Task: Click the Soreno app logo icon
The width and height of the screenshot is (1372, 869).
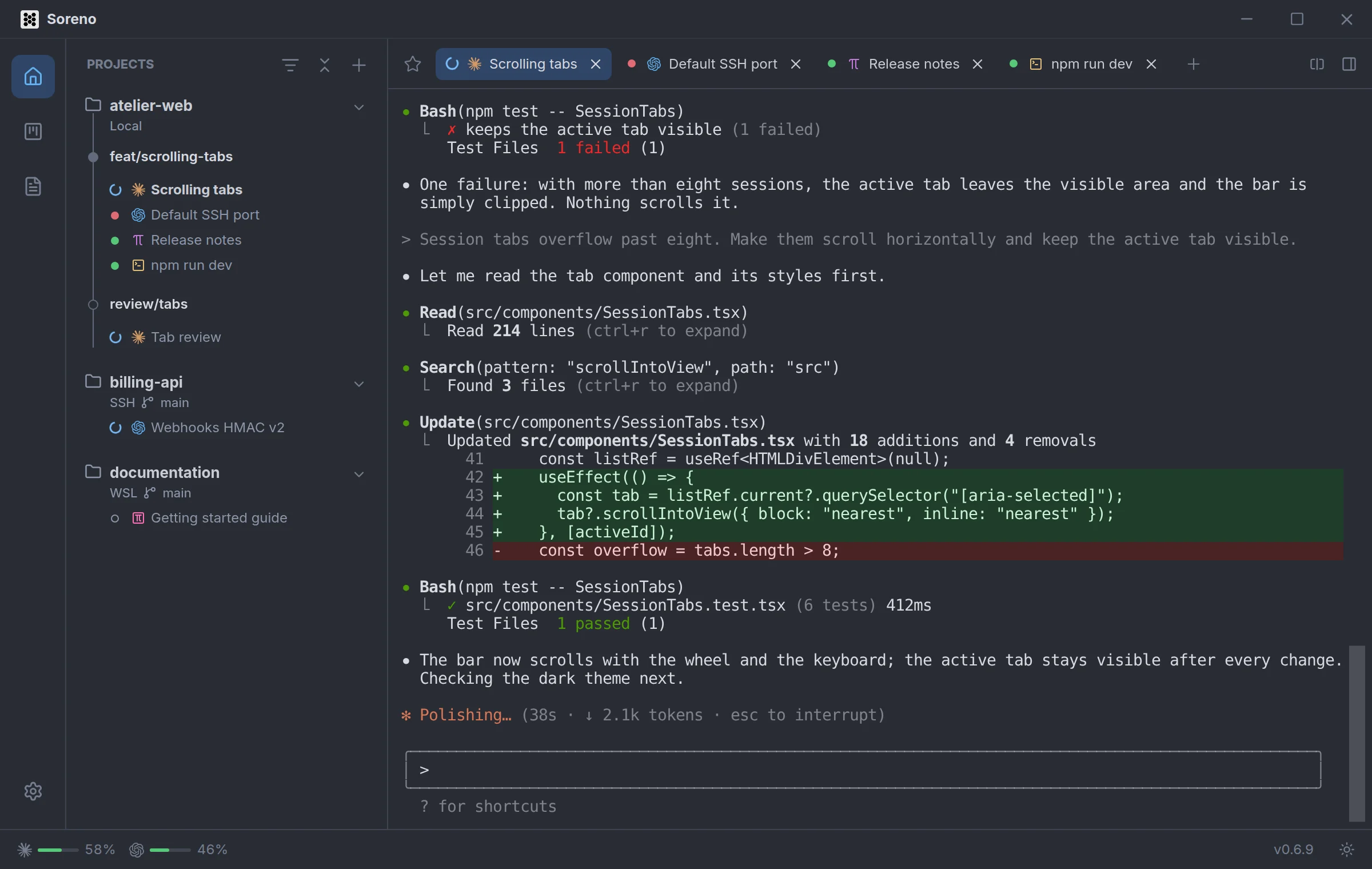Action: pos(30,19)
